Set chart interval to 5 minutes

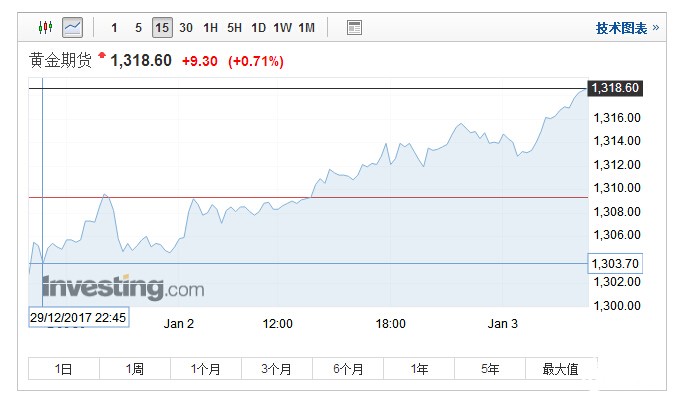pyautogui.click(x=138, y=27)
